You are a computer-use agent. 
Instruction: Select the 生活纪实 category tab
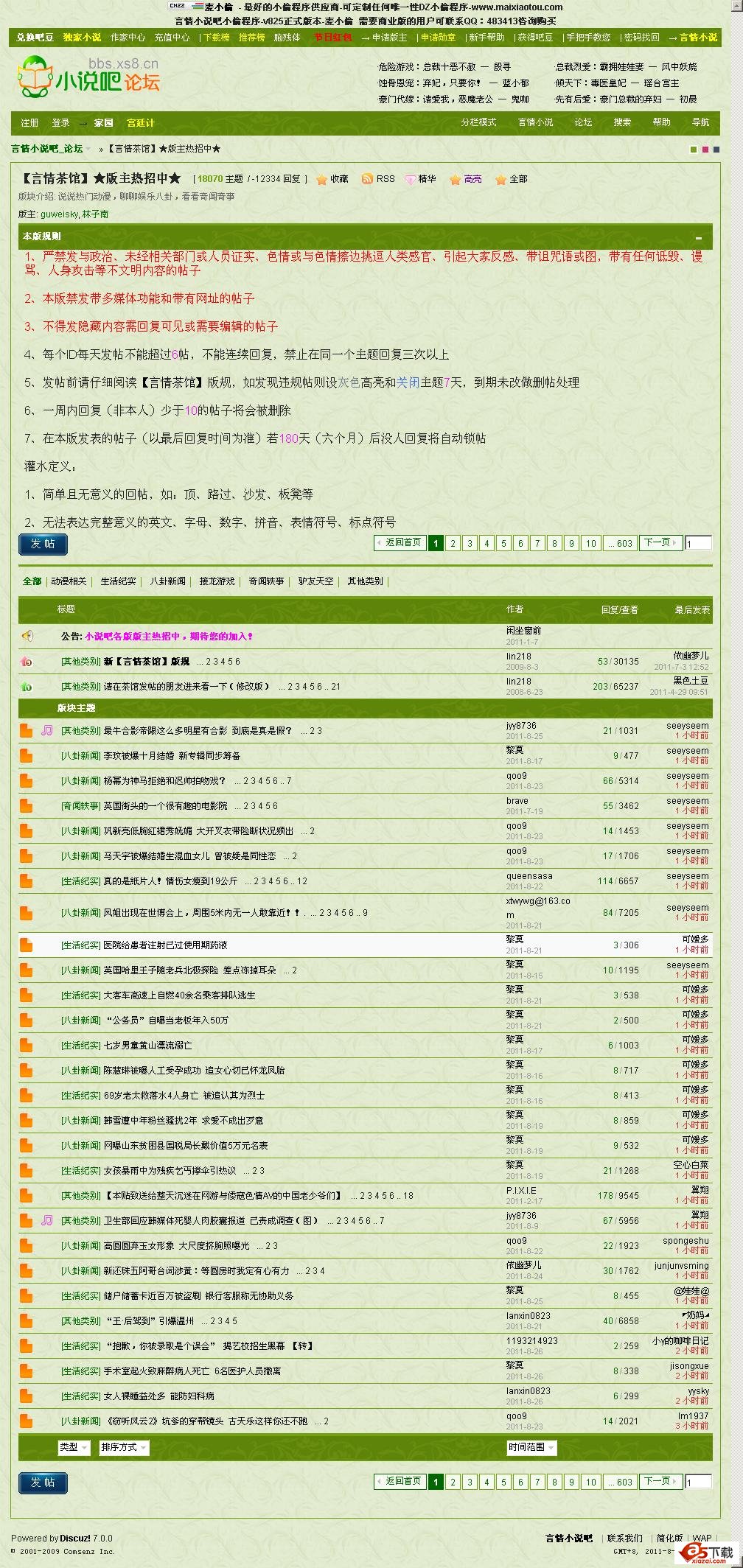118,581
